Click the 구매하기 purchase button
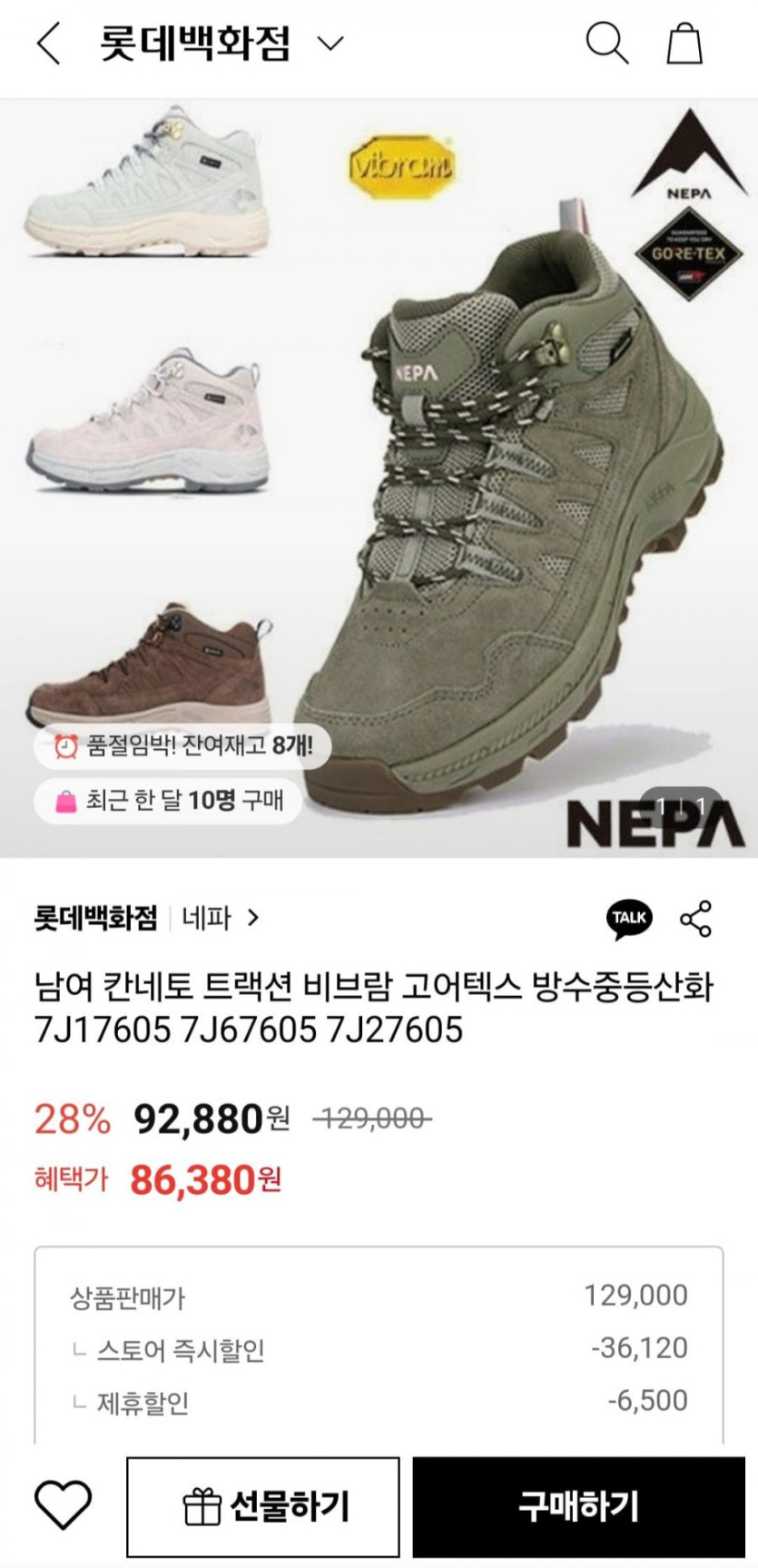This screenshot has height=1568, width=758. [x=579, y=1505]
